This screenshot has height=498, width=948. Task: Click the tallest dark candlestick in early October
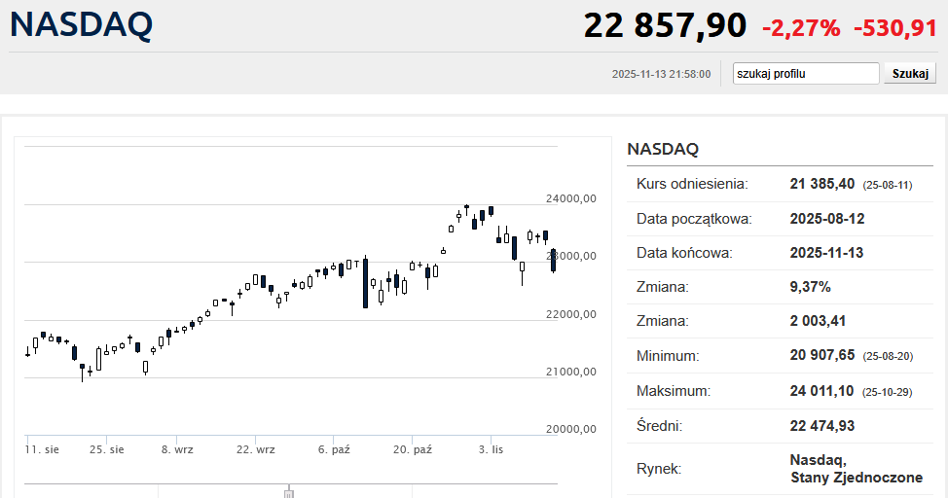click(366, 282)
